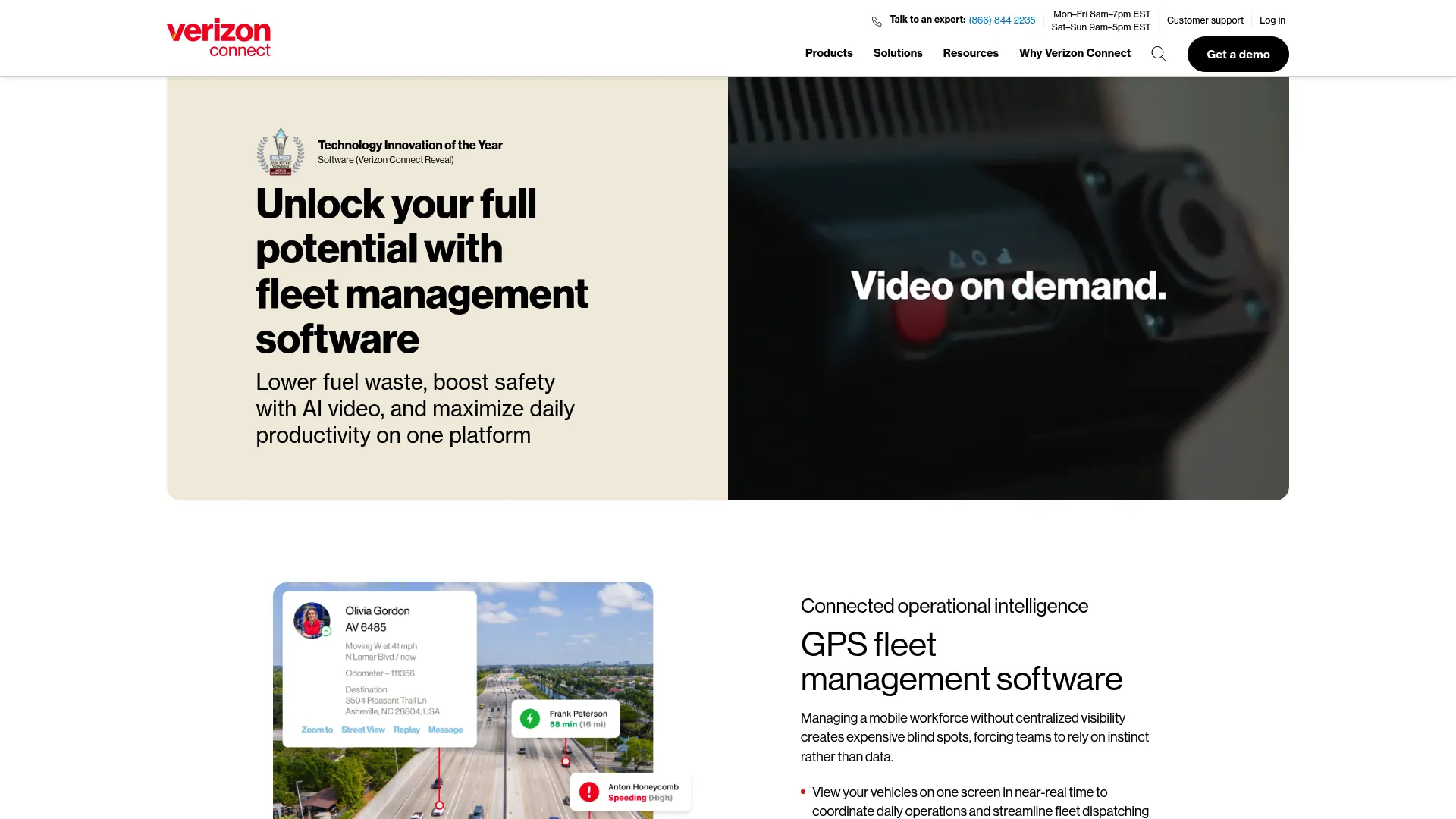This screenshot has width=1456, height=819.
Task: Click Software (Verizon Connect Reveal) text
Action: pyautogui.click(x=385, y=160)
